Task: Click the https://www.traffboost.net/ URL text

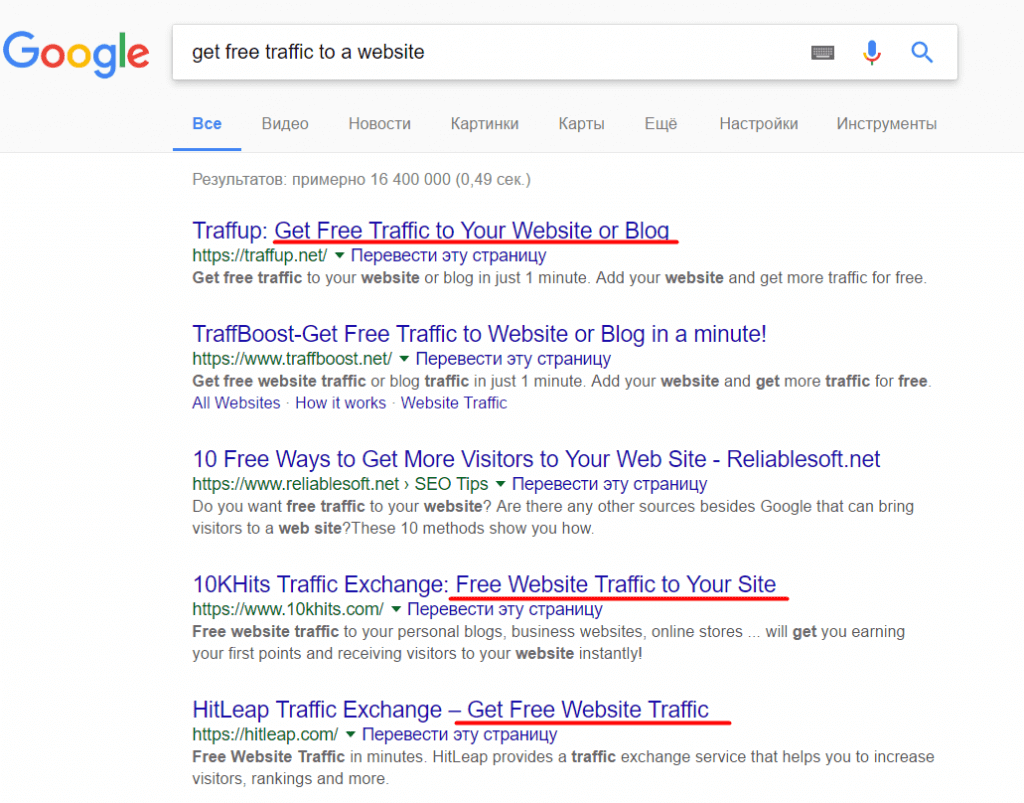Action: pos(292,358)
